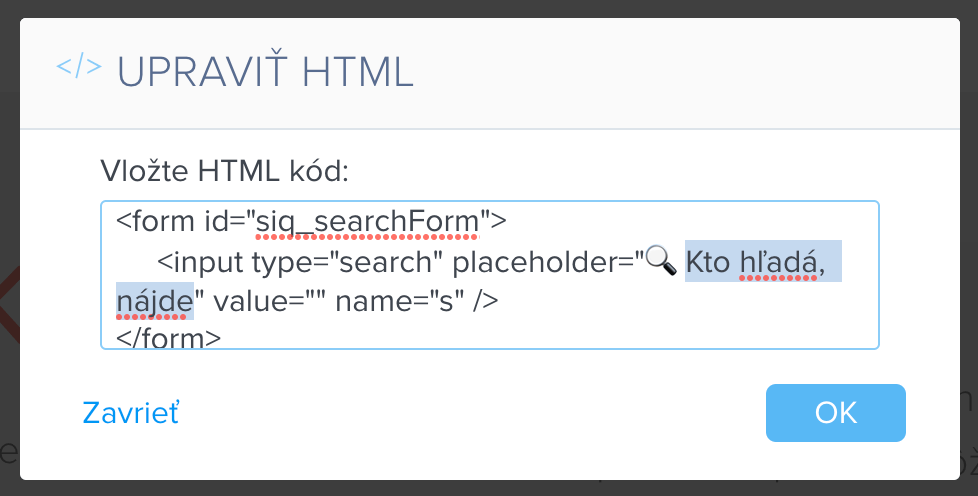The image size is (978, 496).
Task: Click the UPRAVIŤ HTML dialog title
Action: [x=265, y=72]
